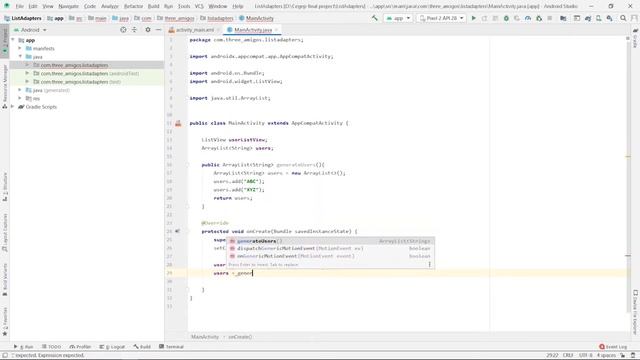Expand the androidTest package node
Image resolution: width=640 pixels, height=360 pixels.
pyautogui.click(x=27, y=73)
